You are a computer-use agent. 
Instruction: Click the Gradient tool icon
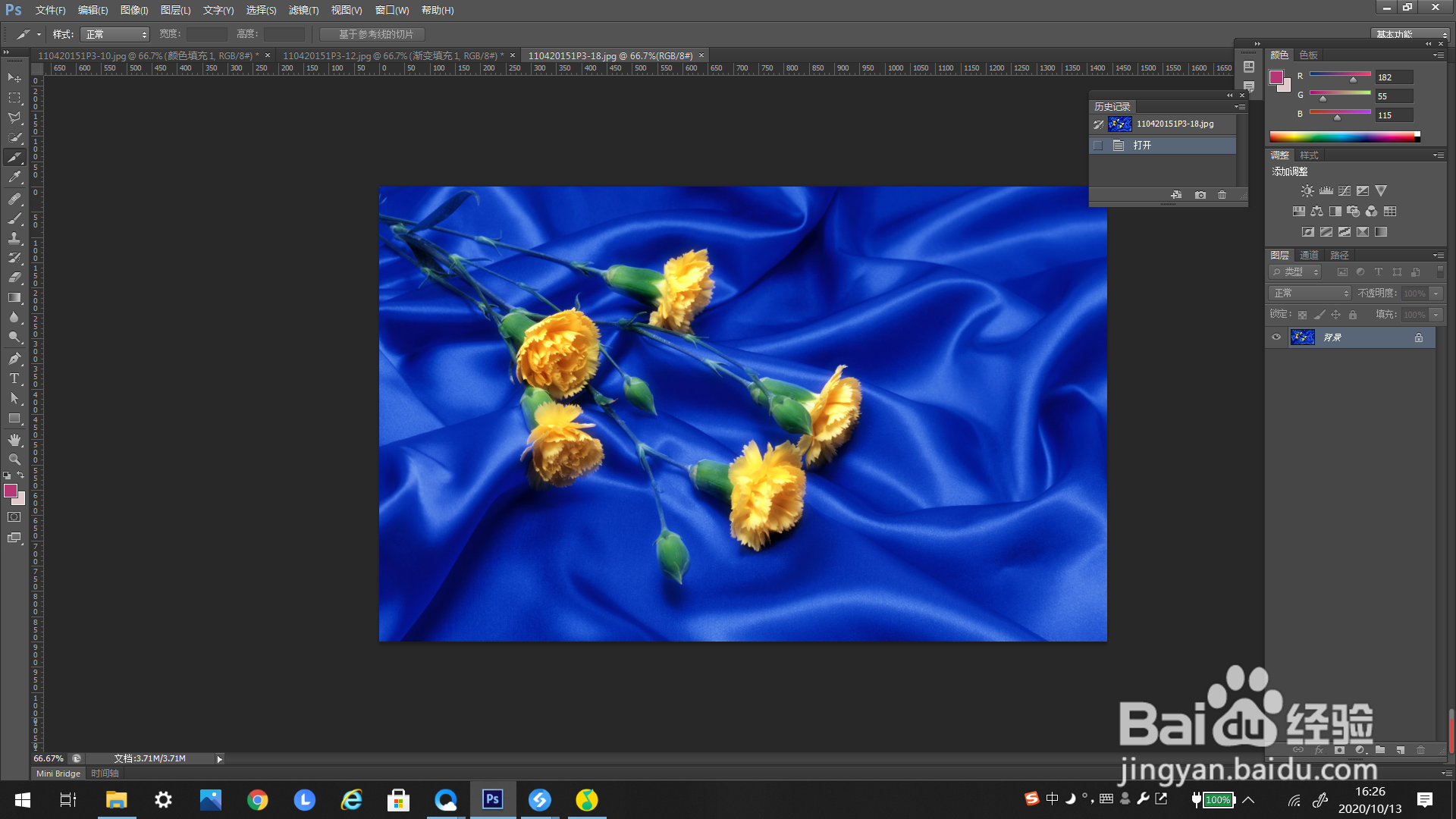point(14,298)
